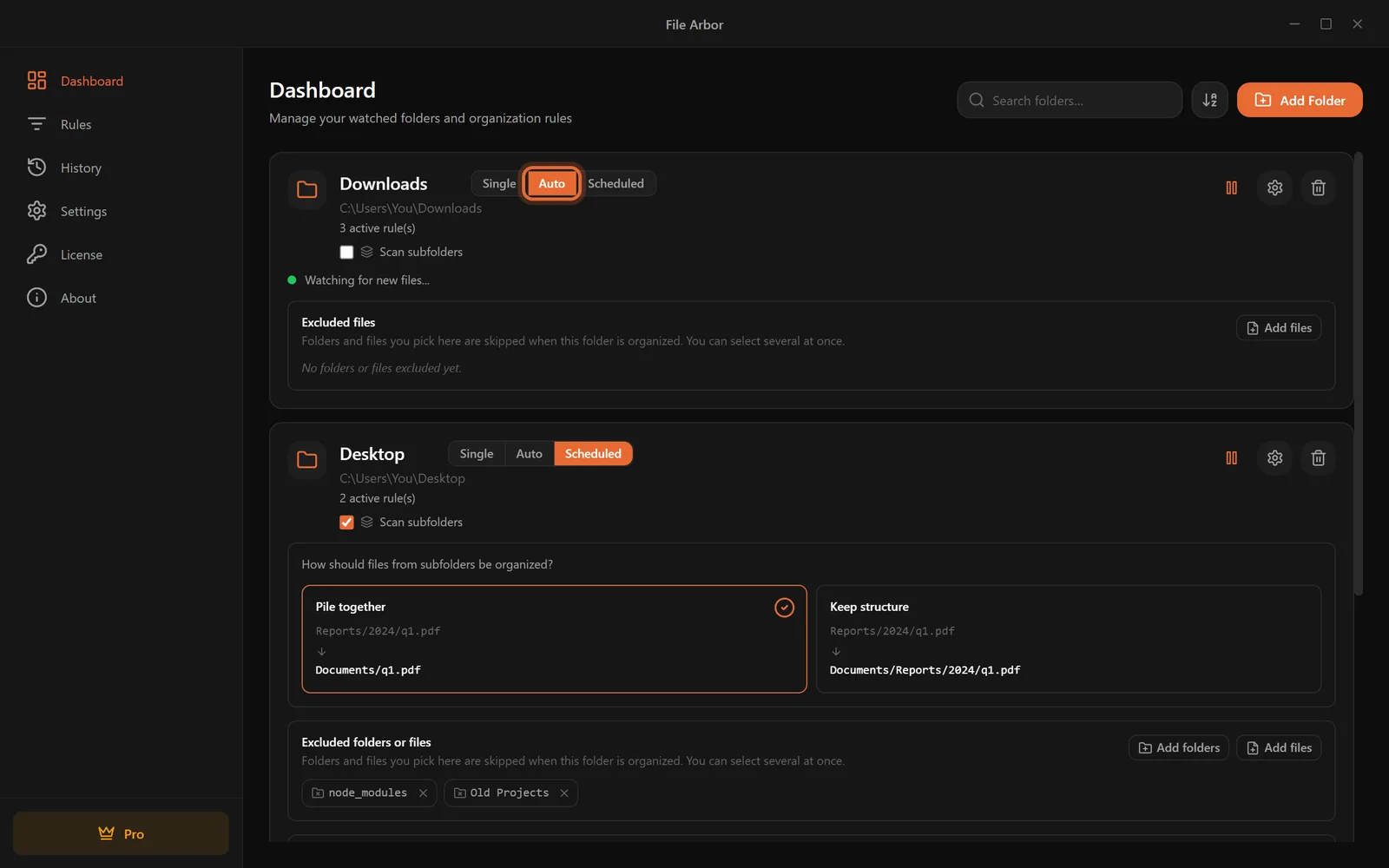Delete the Desktop folder entry
The height and width of the screenshot is (868, 1389).
pyautogui.click(x=1318, y=457)
